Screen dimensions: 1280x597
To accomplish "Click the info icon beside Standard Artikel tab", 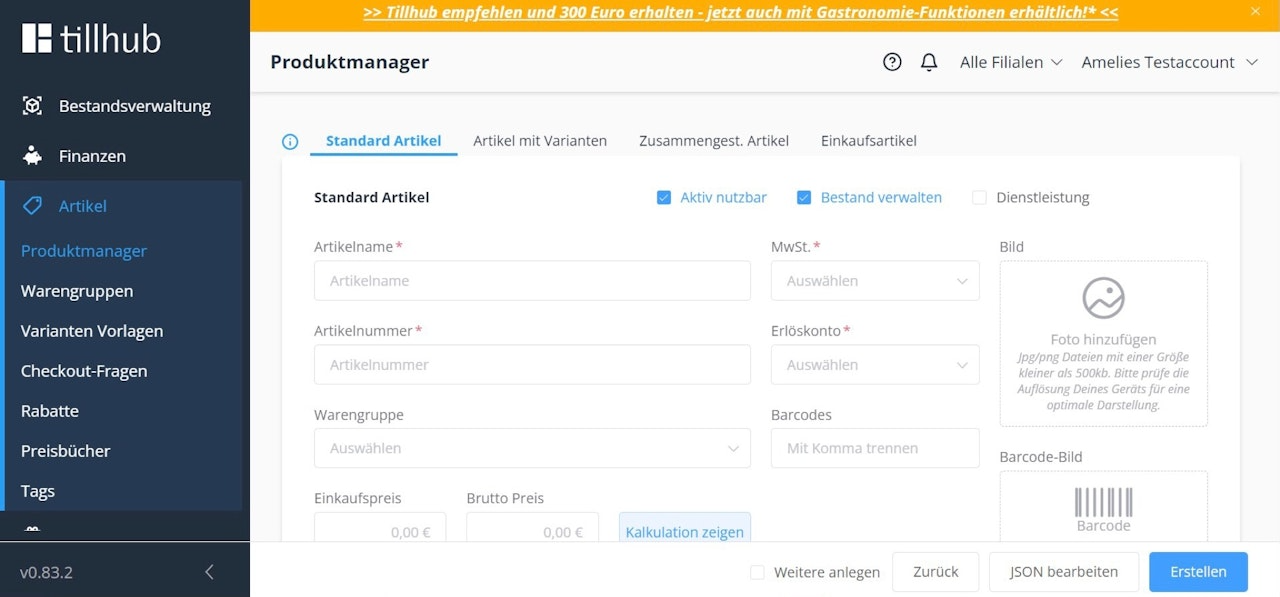I will tap(290, 142).
